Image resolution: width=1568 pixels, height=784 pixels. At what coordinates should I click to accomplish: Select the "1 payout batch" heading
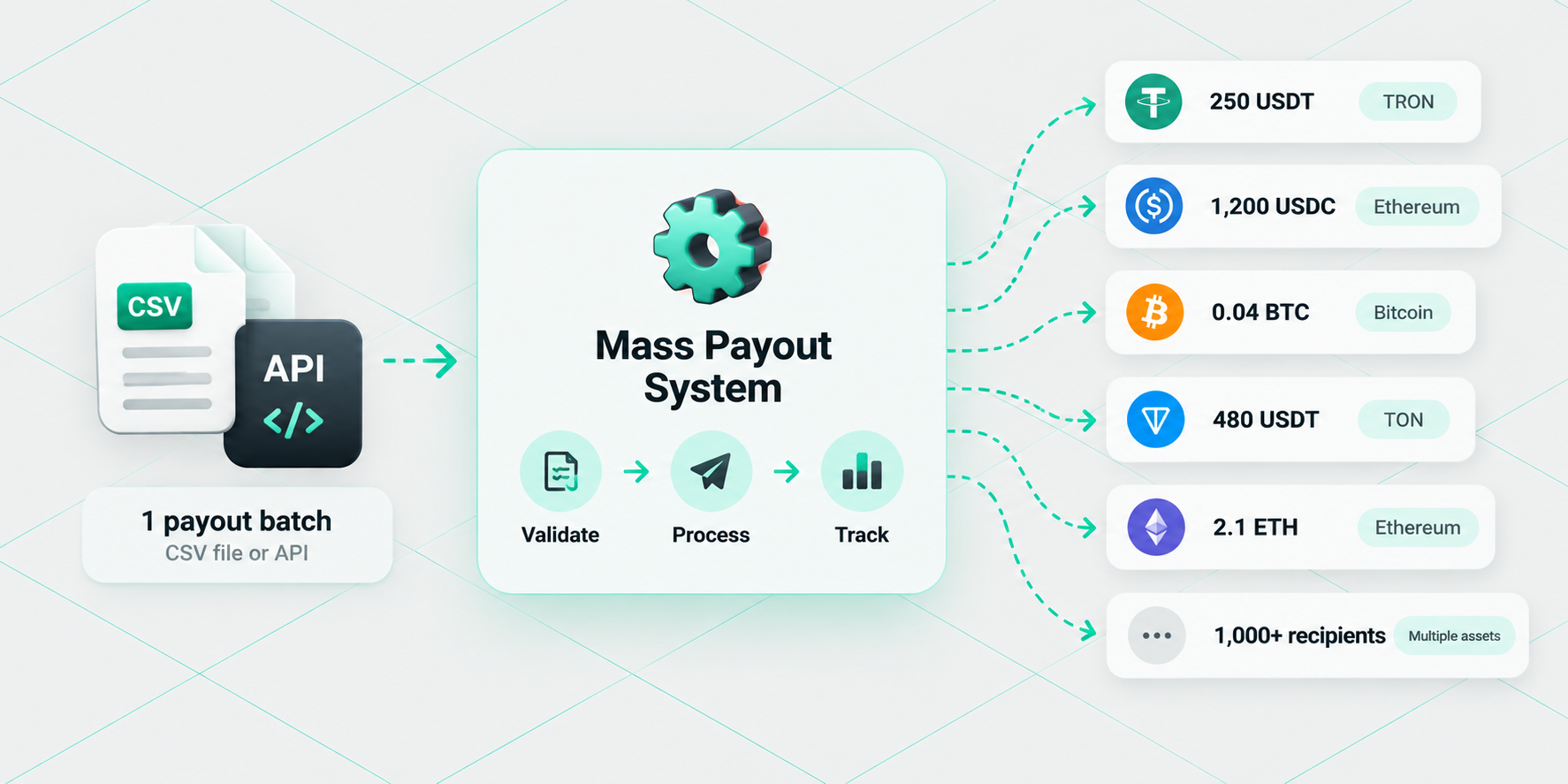(237, 521)
